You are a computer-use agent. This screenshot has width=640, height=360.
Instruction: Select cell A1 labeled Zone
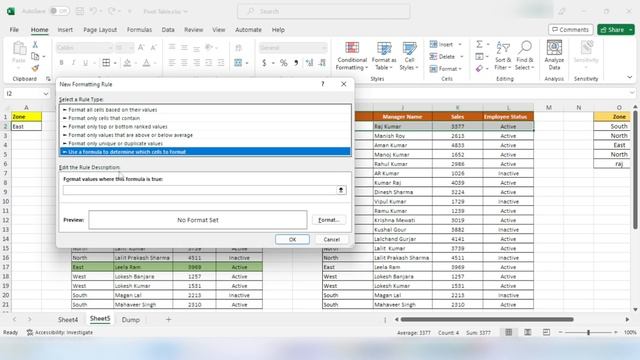26,117
